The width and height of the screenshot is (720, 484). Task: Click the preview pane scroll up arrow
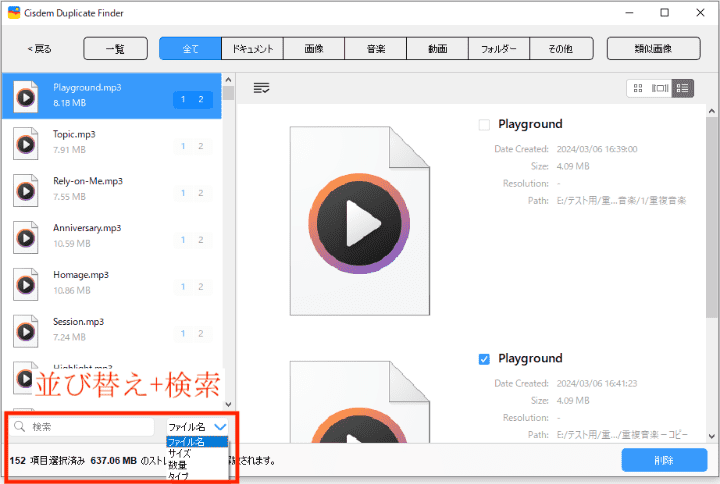[711, 111]
